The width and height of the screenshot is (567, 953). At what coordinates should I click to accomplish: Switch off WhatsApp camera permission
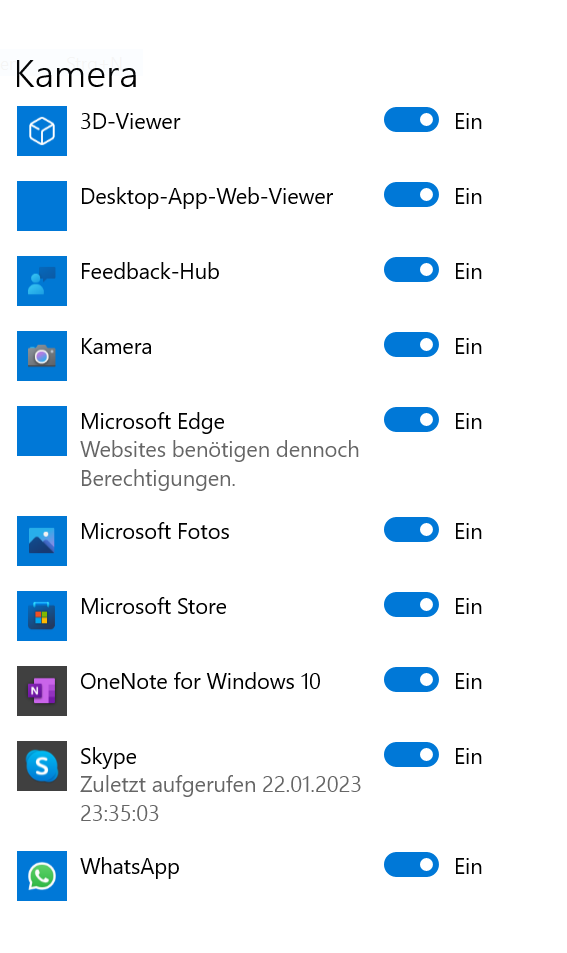coord(411,865)
